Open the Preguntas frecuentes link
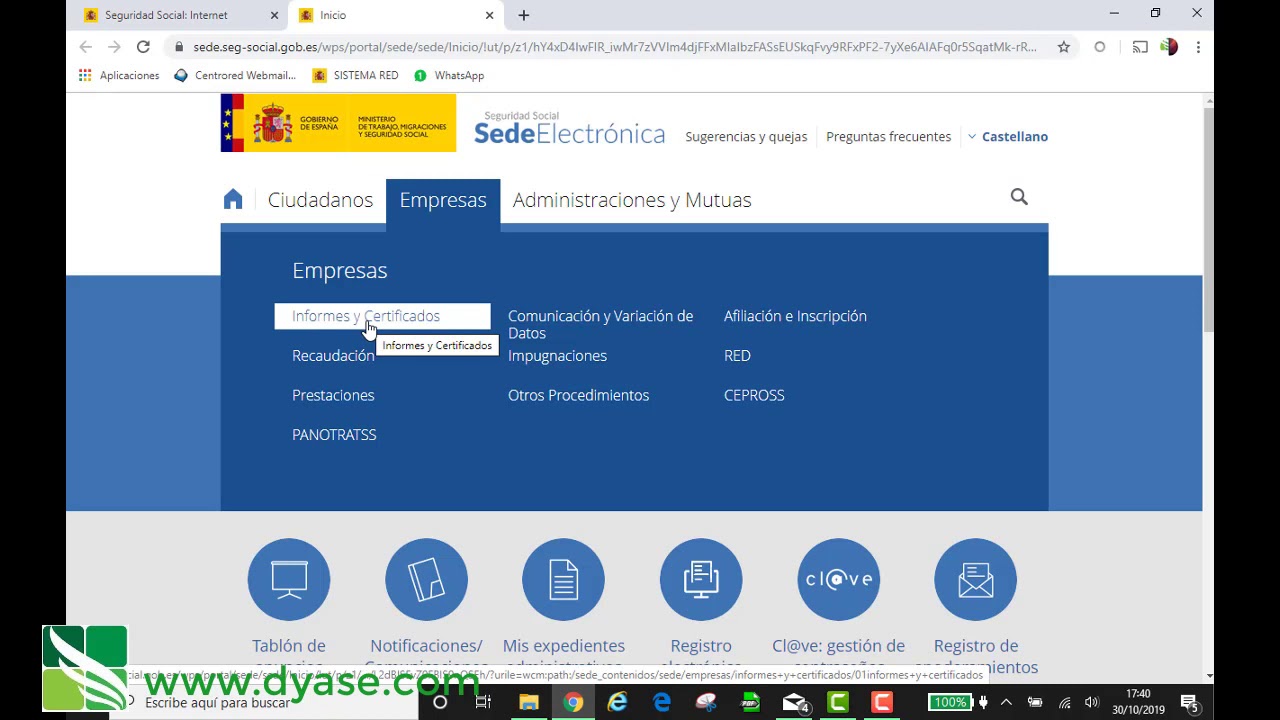The image size is (1280, 720). [x=888, y=136]
